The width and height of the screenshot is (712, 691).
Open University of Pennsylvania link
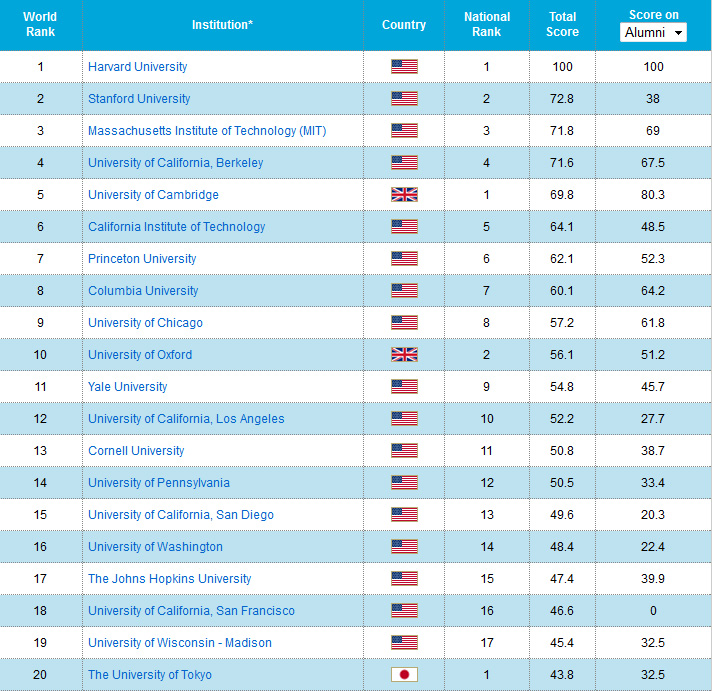tap(159, 483)
